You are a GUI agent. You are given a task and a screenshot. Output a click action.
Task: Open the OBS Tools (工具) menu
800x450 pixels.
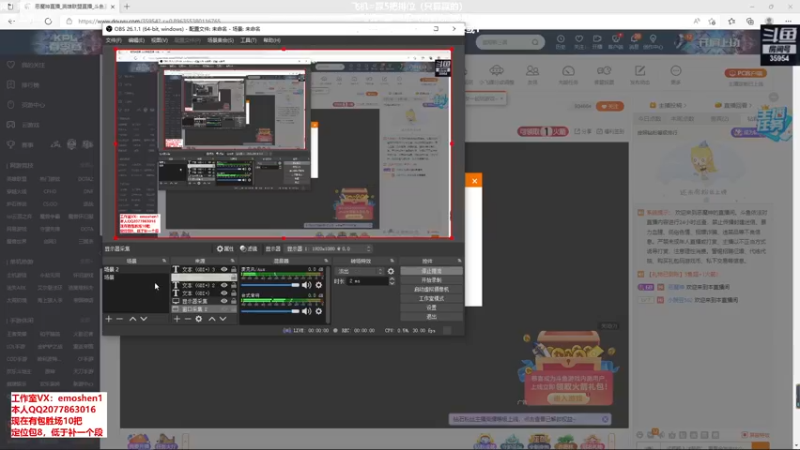click(248, 40)
